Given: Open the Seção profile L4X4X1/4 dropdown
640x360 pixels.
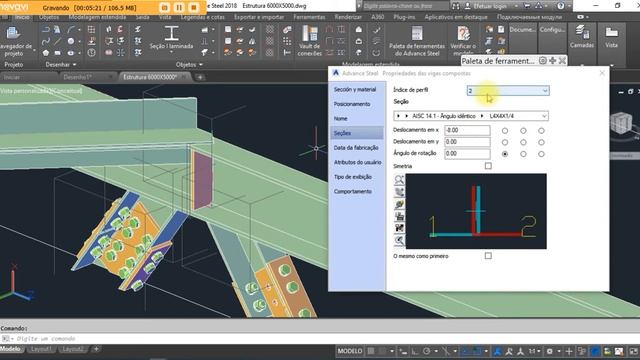Looking at the screenshot, I should coord(471,116).
